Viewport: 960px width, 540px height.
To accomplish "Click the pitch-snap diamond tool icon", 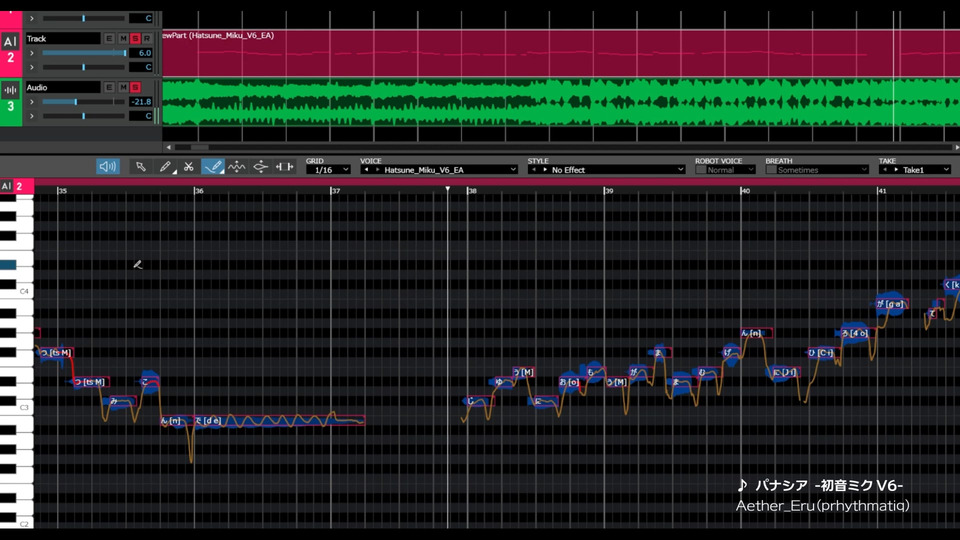I will [x=260, y=167].
